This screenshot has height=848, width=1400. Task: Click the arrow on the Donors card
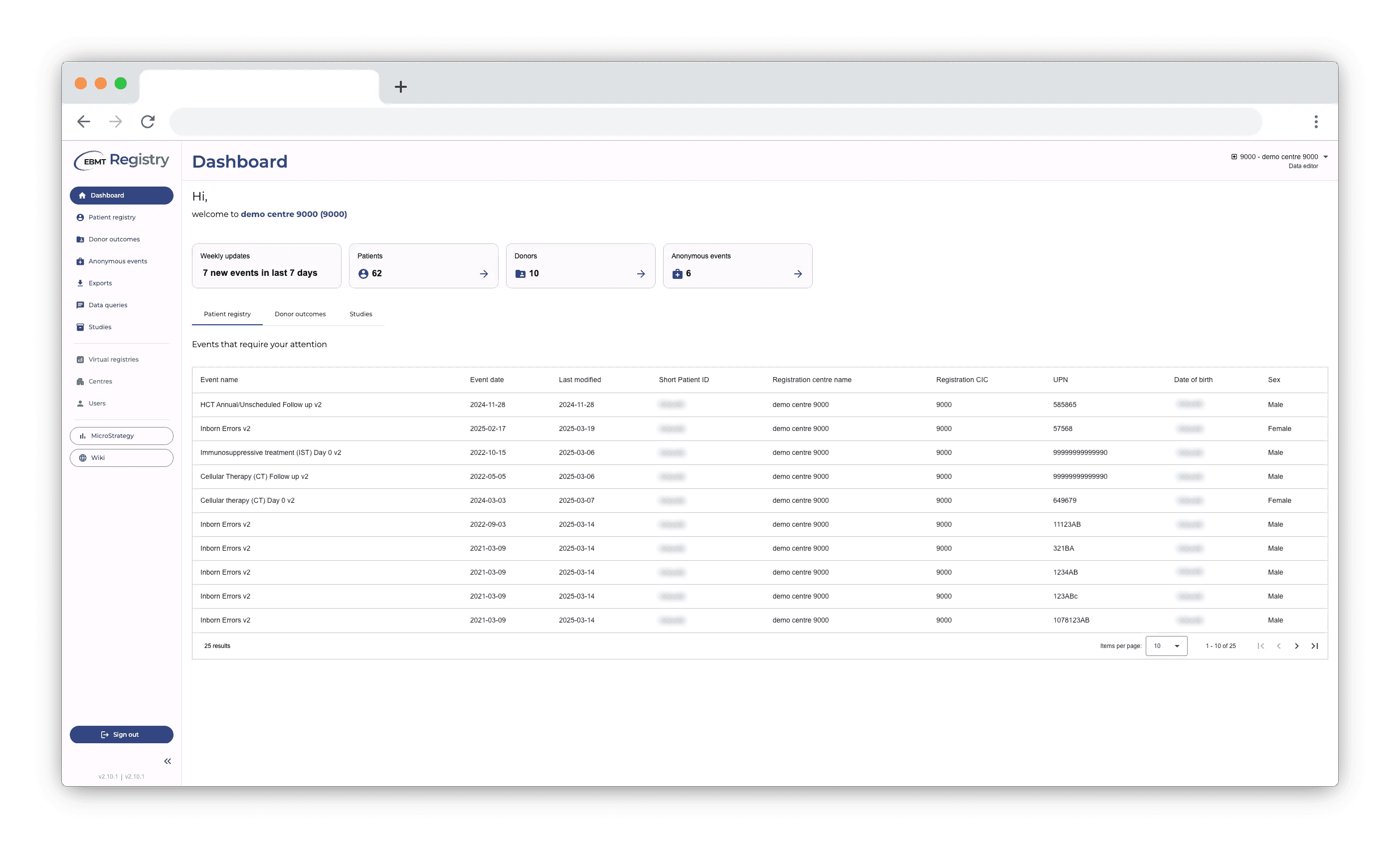[640, 274]
